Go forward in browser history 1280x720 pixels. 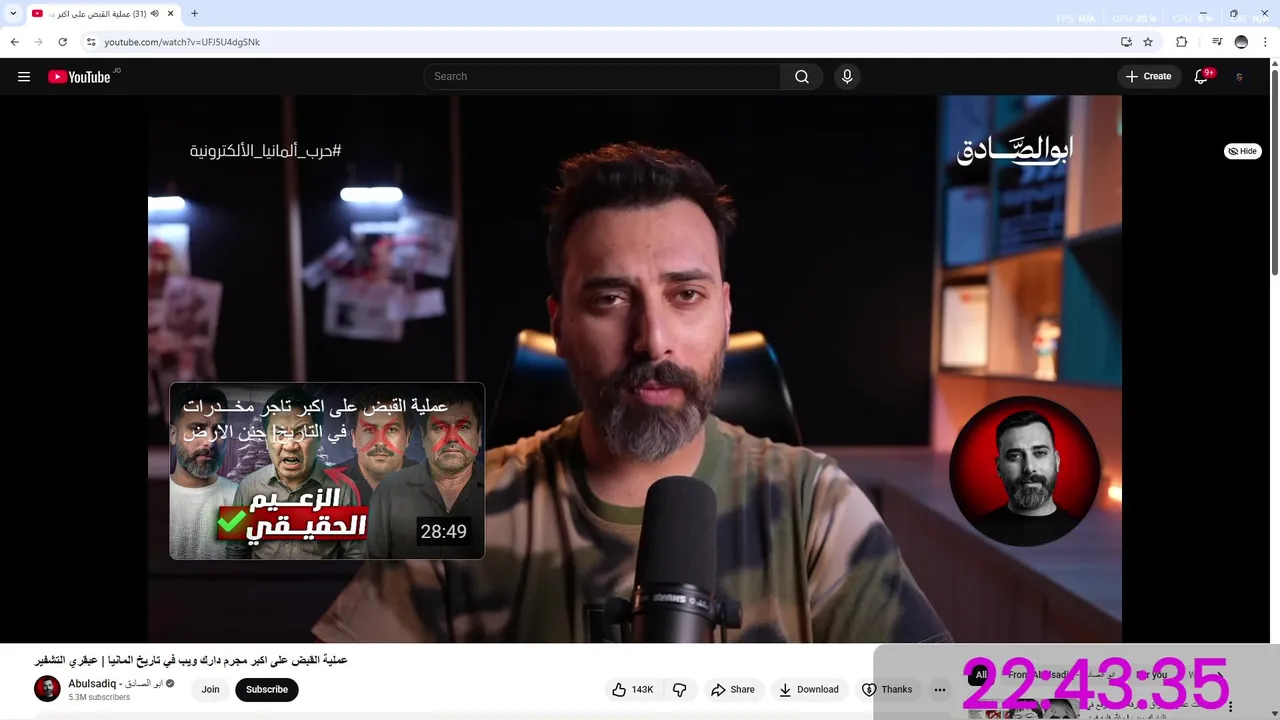tap(38, 42)
